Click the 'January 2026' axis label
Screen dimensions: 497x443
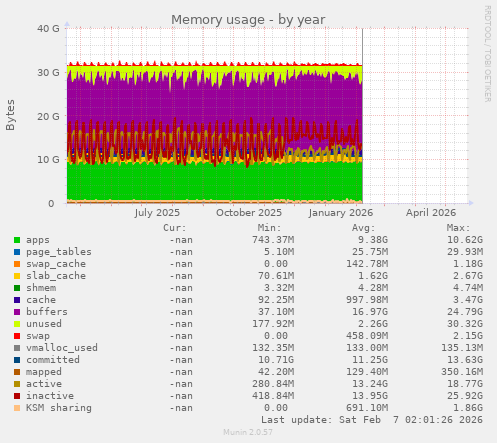click(x=341, y=213)
